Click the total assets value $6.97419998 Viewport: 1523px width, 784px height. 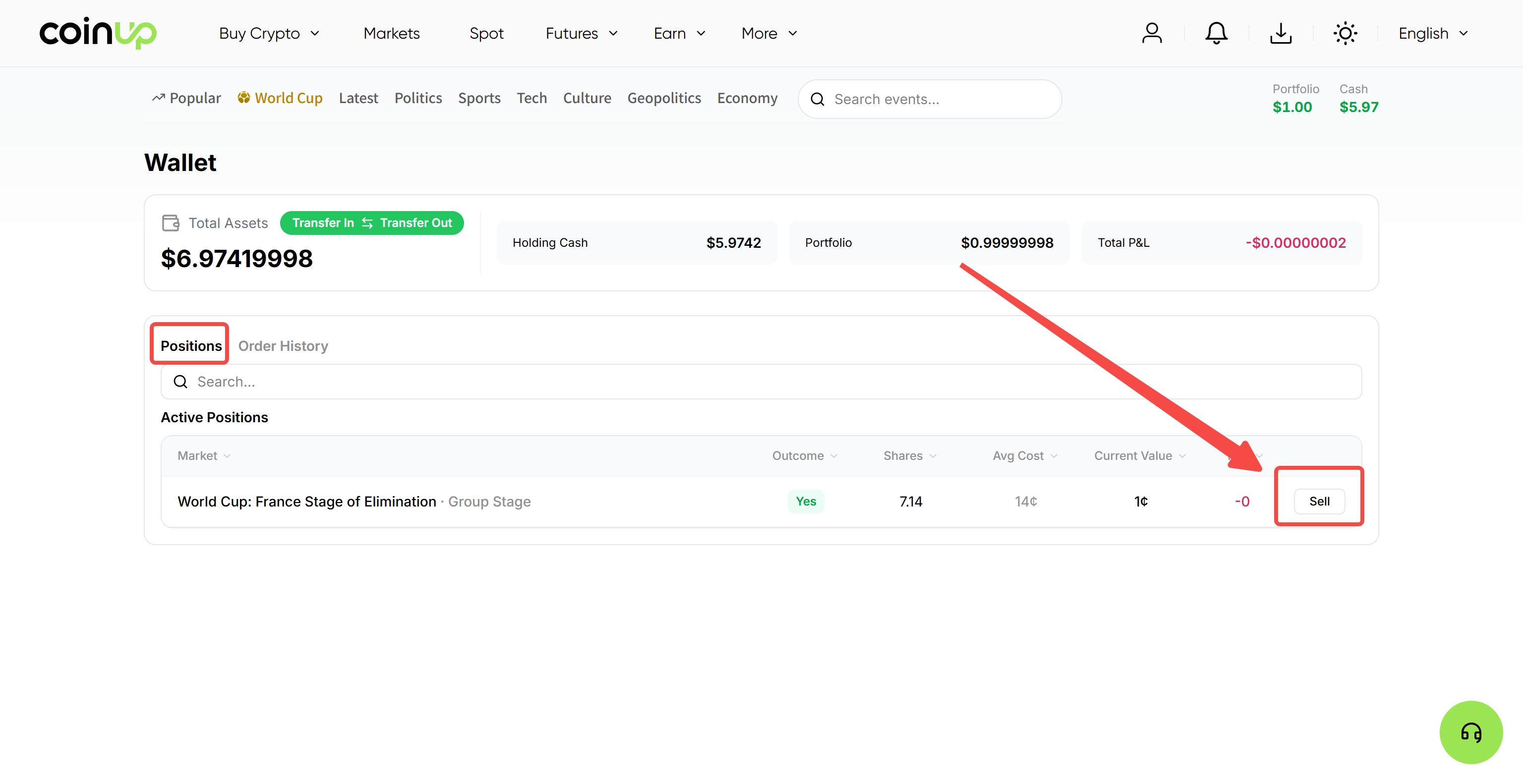pyautogui.click(x=236, y=258)
